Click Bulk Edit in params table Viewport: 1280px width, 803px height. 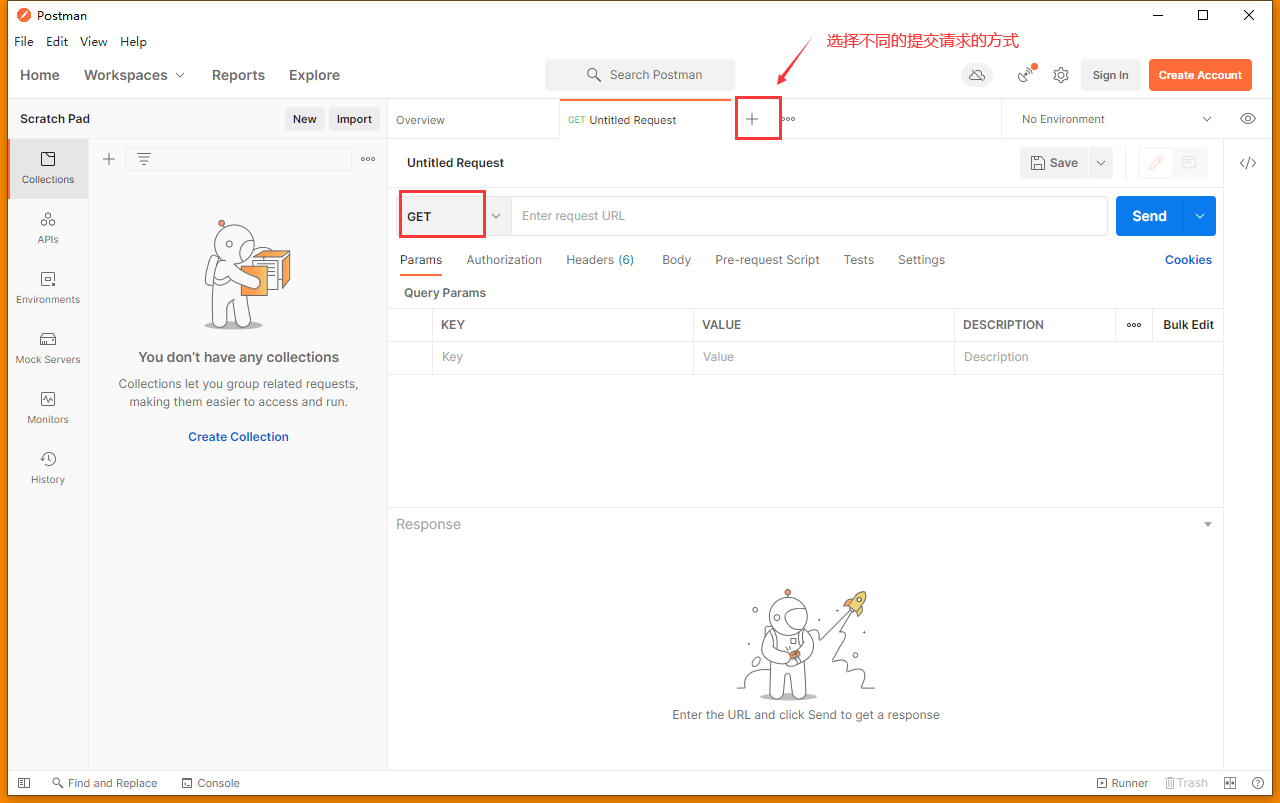1188,325
